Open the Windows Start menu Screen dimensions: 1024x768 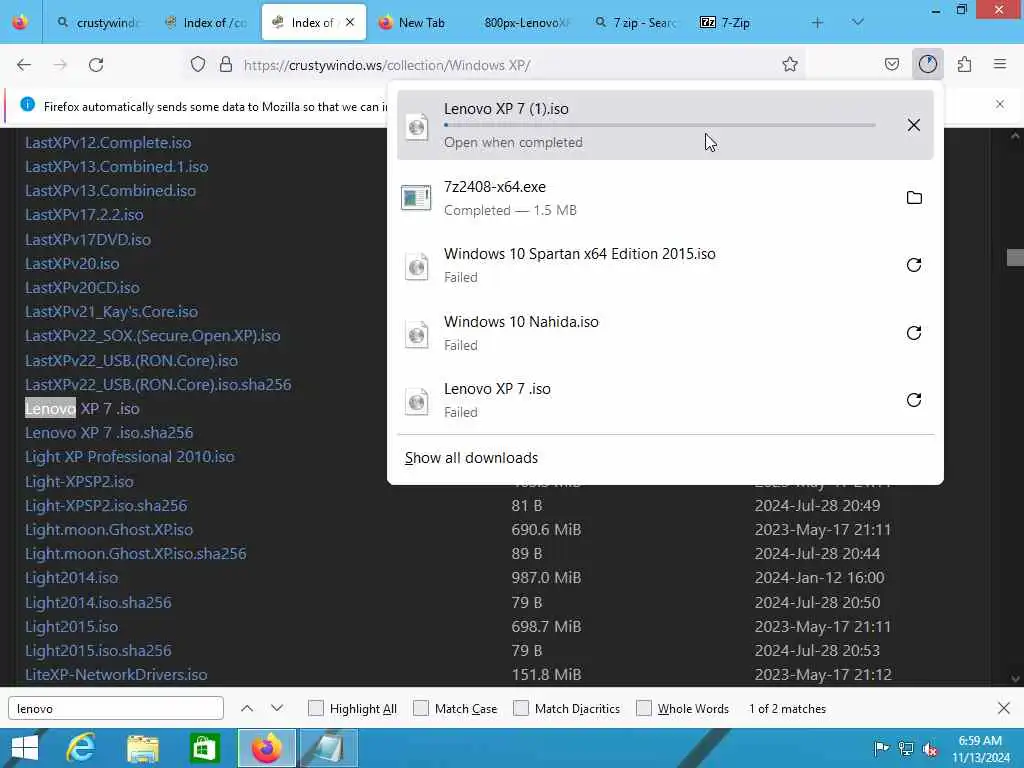point(25,748)
